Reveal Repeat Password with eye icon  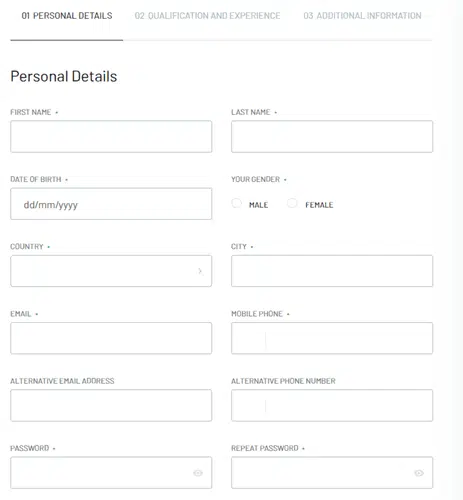(419, 473)
